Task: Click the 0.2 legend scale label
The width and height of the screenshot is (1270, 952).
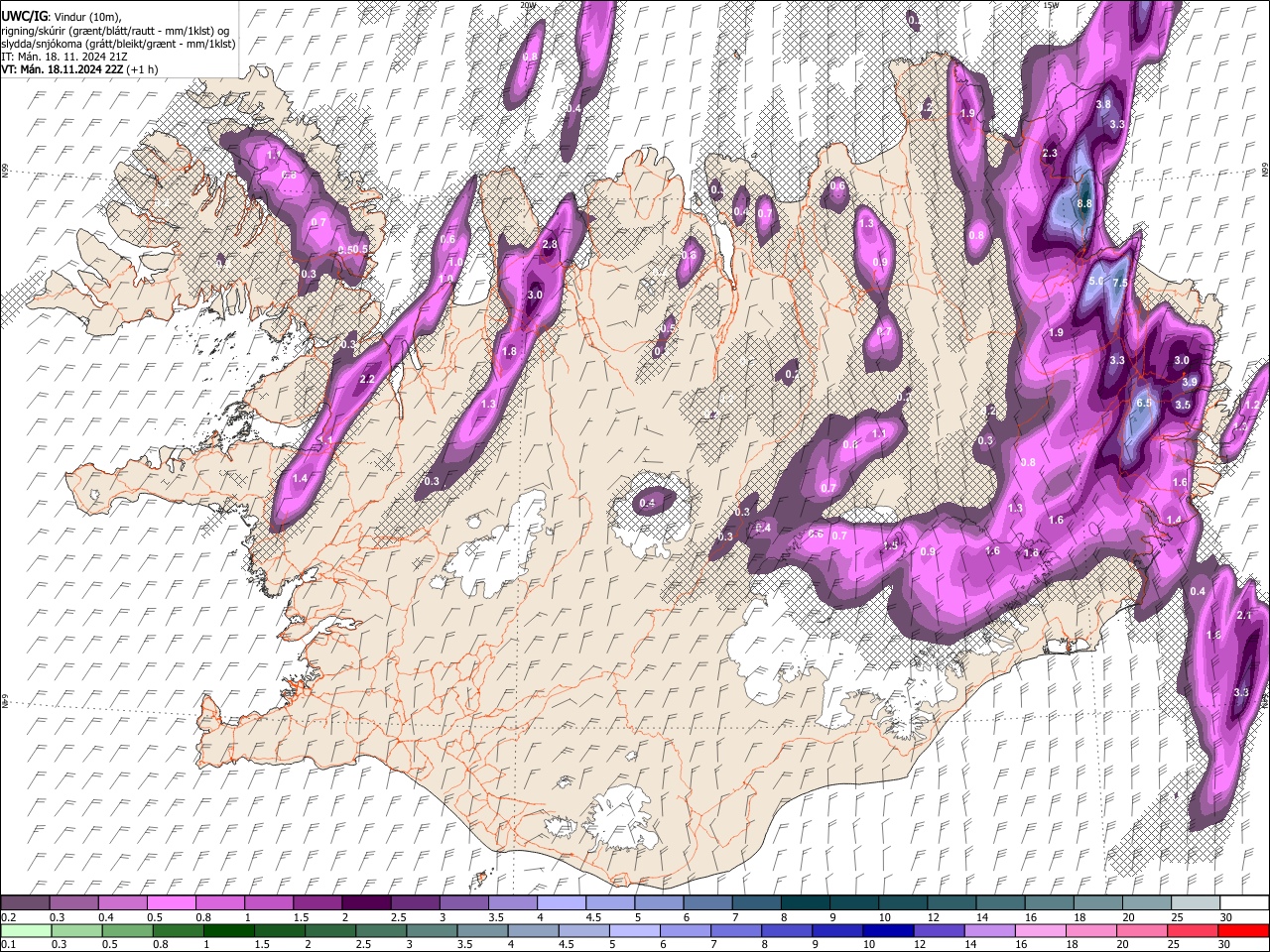Action: 8,917
